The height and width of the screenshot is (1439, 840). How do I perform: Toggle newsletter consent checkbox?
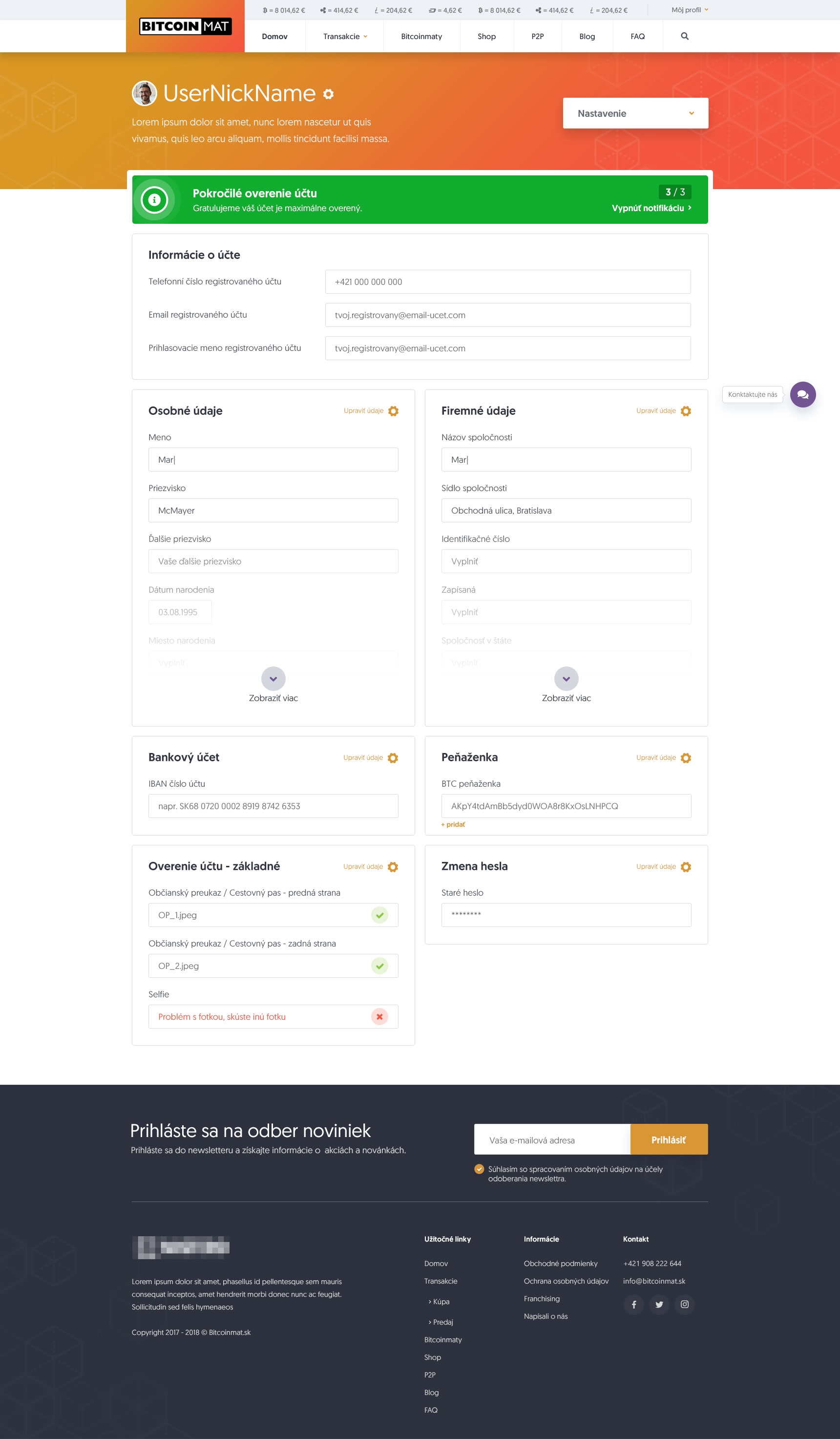480,1169
